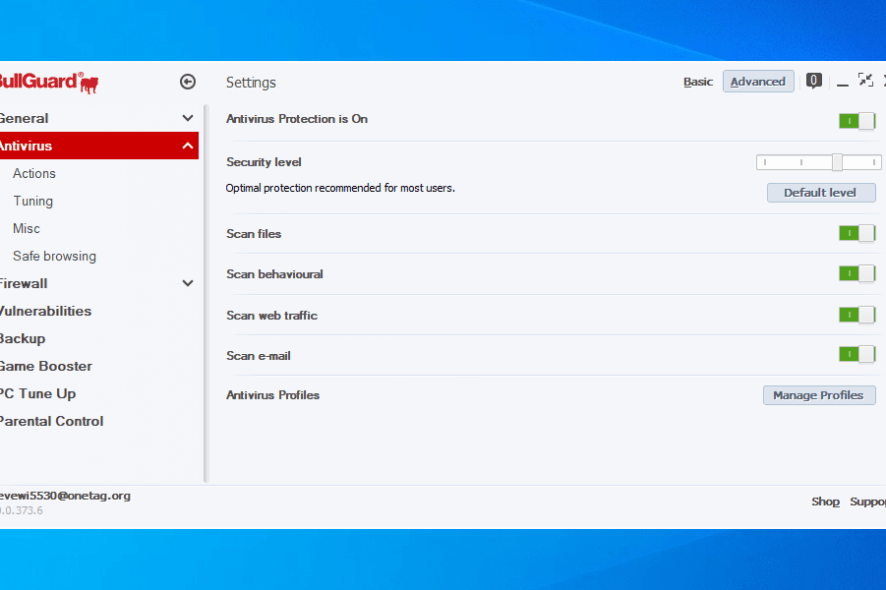Click the compact window arrows icon

click(x=865, y=80)
